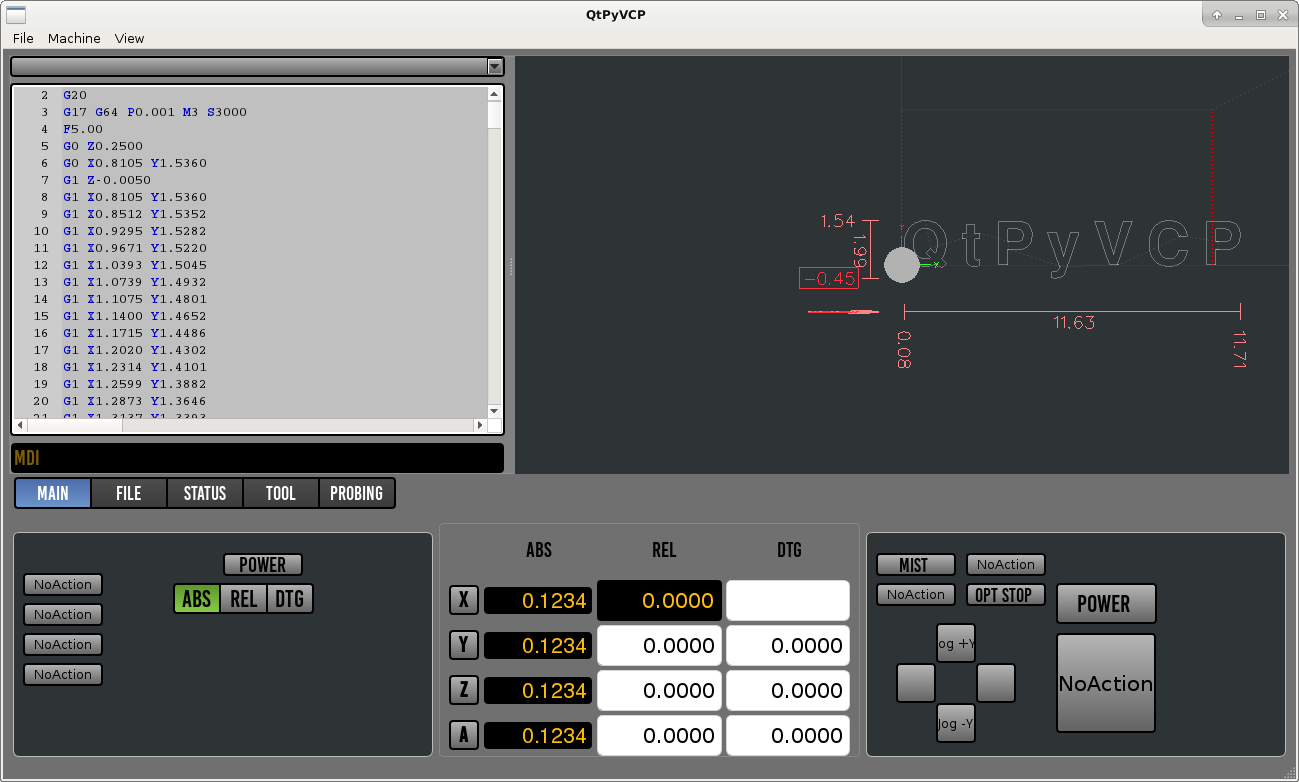Click the fourth NoAction button in left panel

coord(63,675)
